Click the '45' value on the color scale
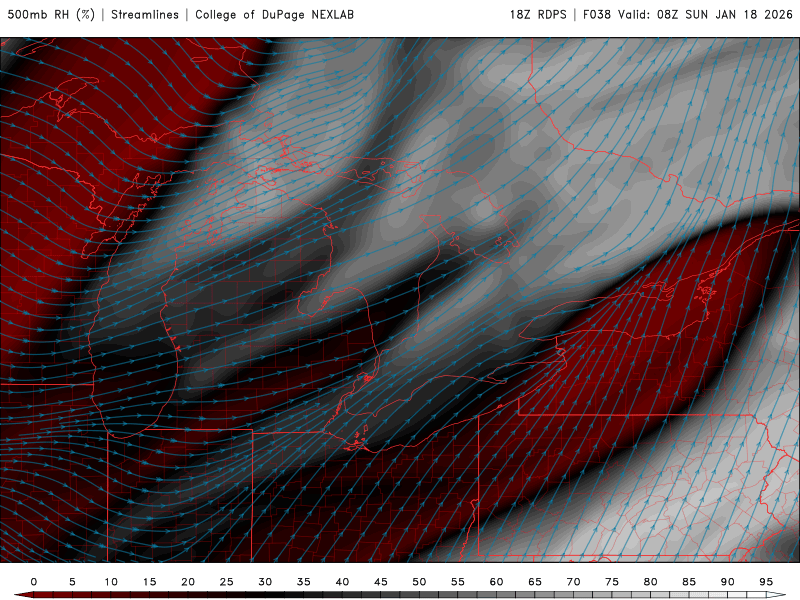 tap(381, 582)
